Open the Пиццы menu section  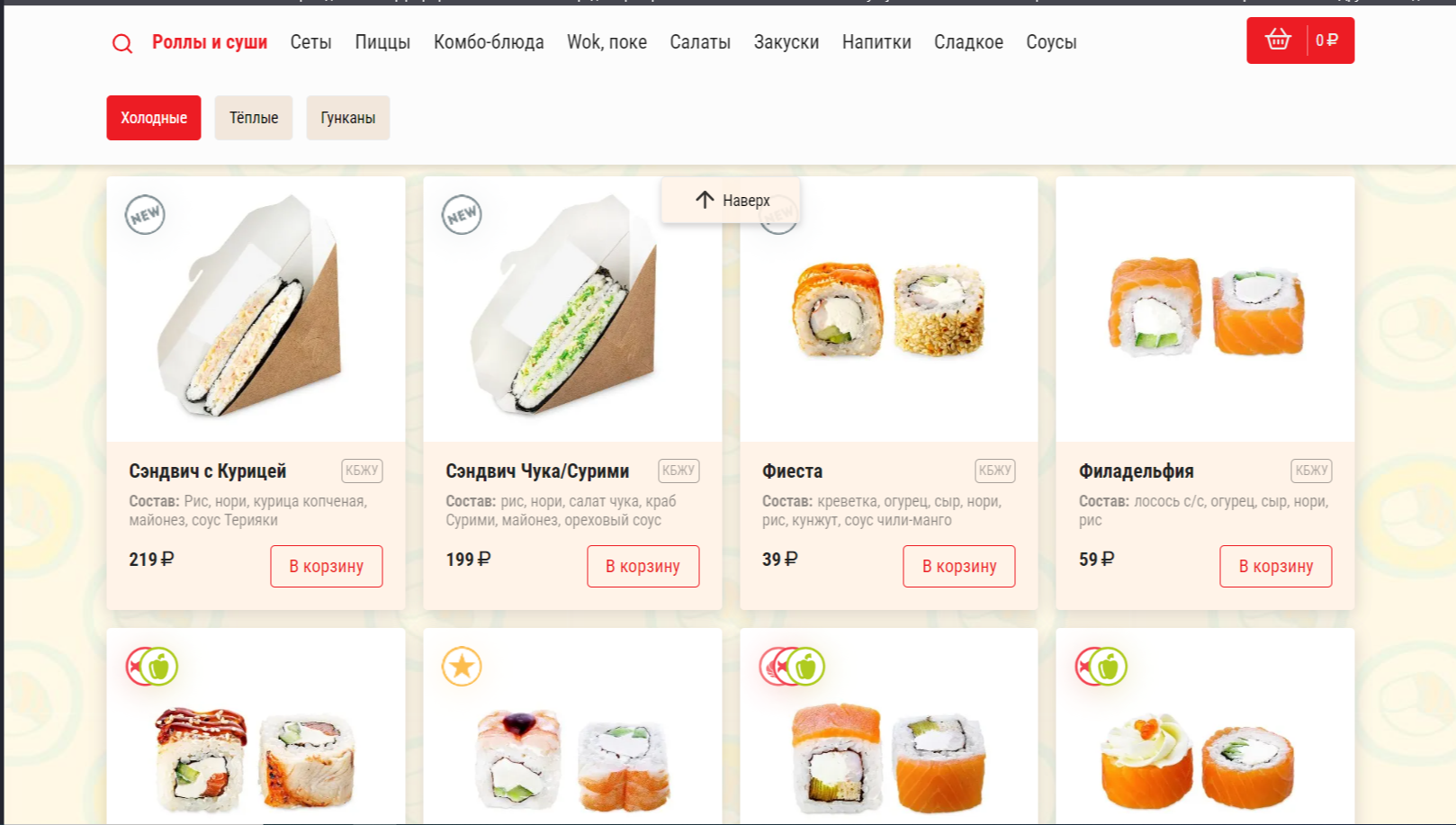coord(382,42)
